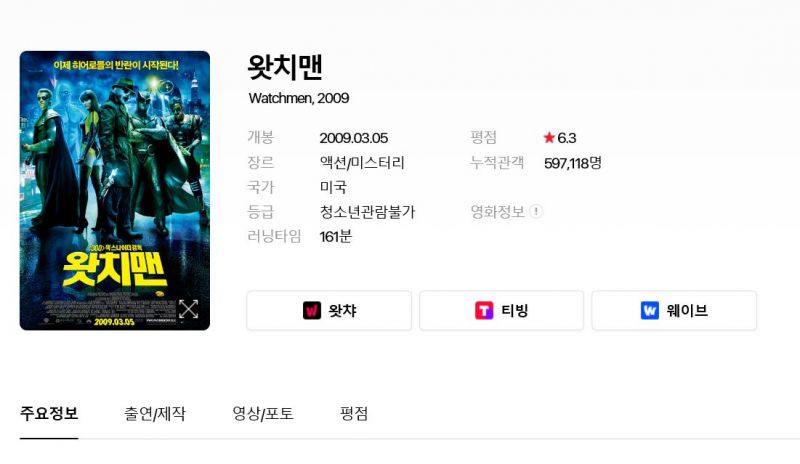Viewport: 800px width, 464px height.
Task: Open the 웨이브 streaming button
Action: click(674, 310)
